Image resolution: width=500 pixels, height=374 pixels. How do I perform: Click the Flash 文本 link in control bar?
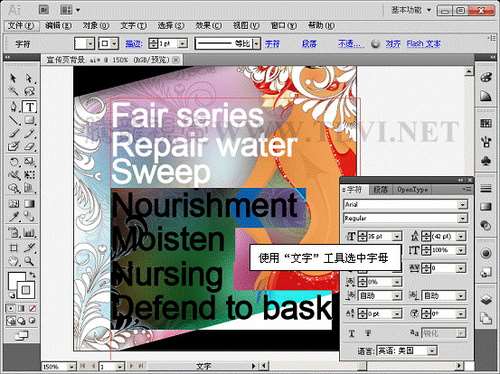[x=423, y=44]
